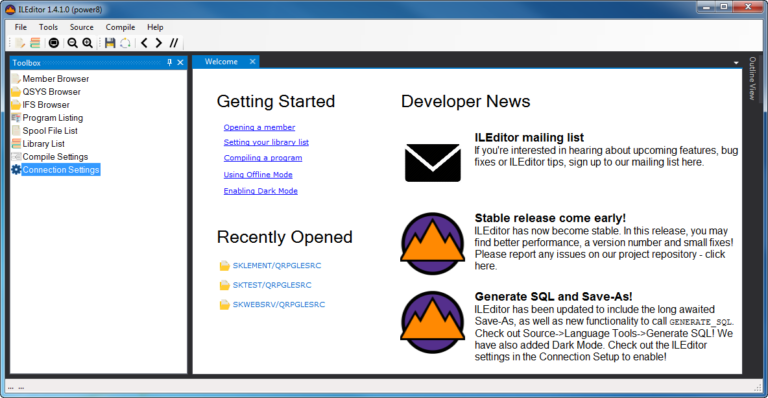The image size is (768, 398).
Task: Click the Stable release mountain logo
Action: (x=432, y=243)
